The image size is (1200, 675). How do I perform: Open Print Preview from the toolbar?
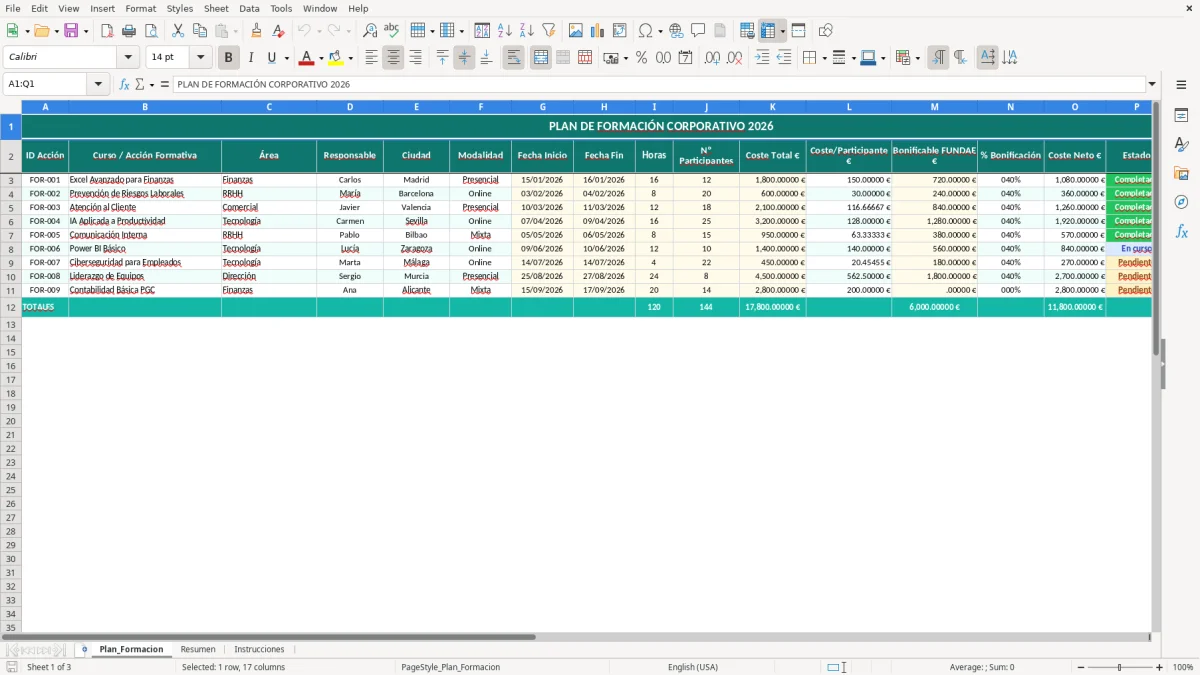[150, 31]
